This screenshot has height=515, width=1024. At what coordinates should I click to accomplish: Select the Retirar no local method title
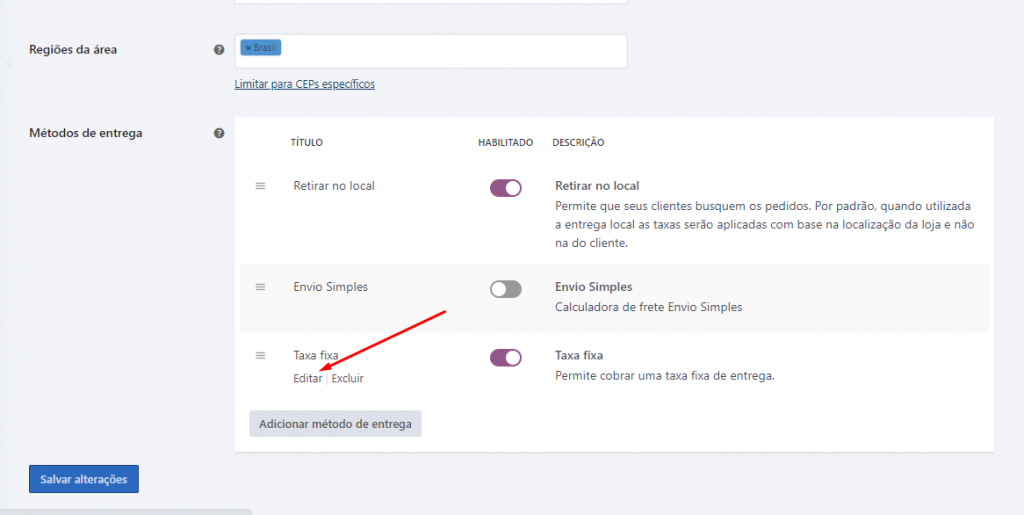pos(334,186)
